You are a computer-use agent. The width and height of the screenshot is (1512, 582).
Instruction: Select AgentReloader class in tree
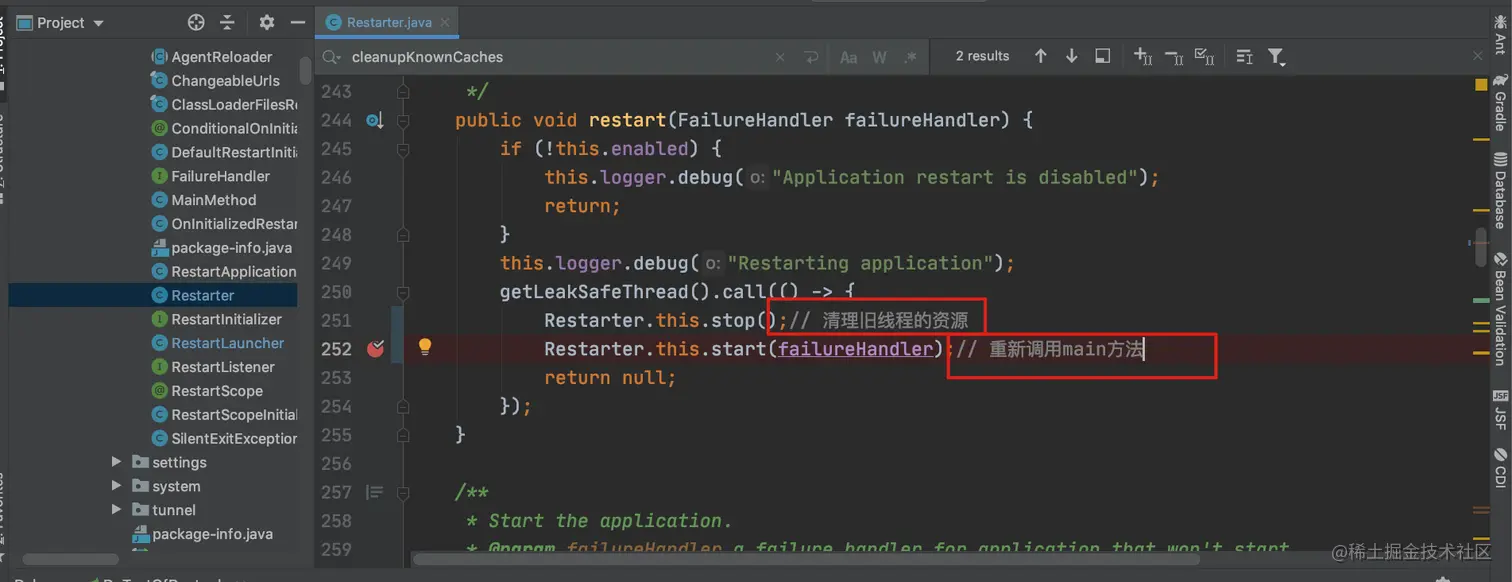click(x=211, y=57)
